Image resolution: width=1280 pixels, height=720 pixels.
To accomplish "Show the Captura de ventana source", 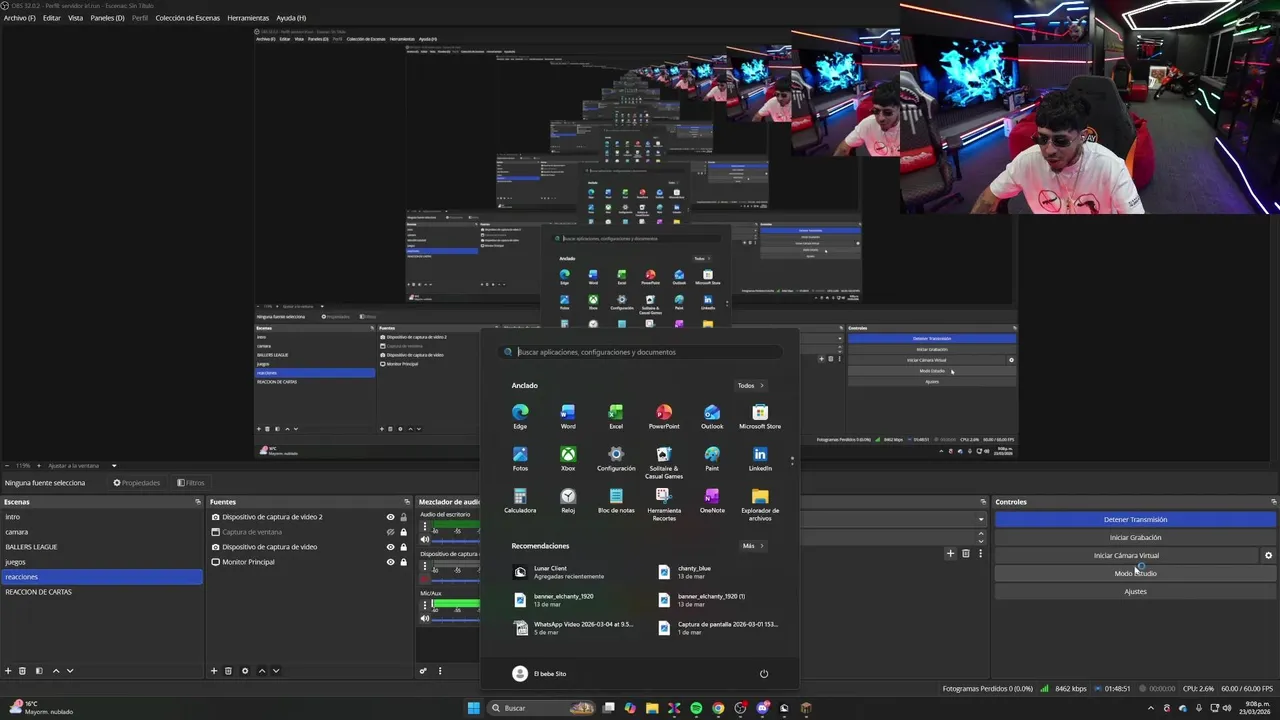I will [x=391, y=532].
